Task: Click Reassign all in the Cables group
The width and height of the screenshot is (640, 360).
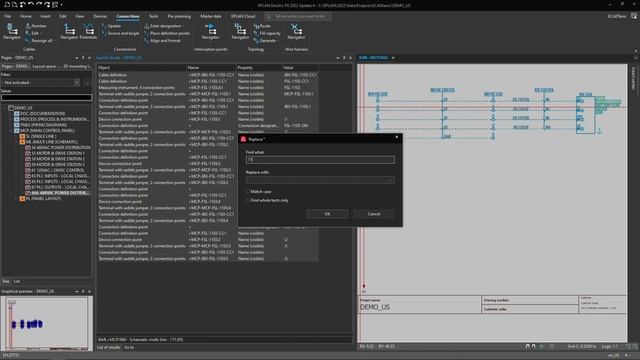Action: click(x=39, y=40)
